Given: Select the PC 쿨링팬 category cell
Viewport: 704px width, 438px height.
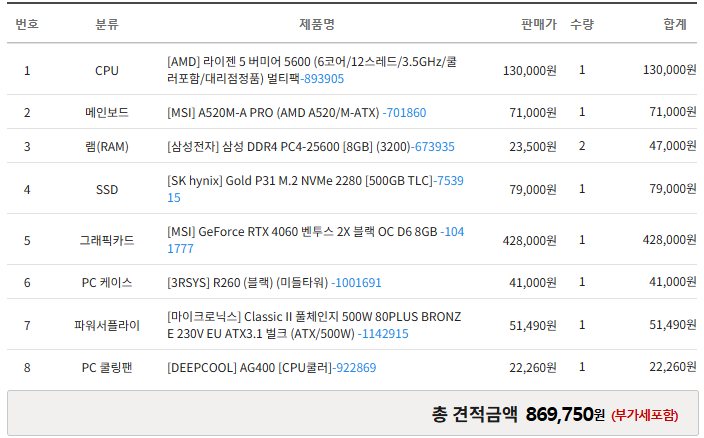Looking at the screenshot, I should pyautogui.click(x=107, y=368).
